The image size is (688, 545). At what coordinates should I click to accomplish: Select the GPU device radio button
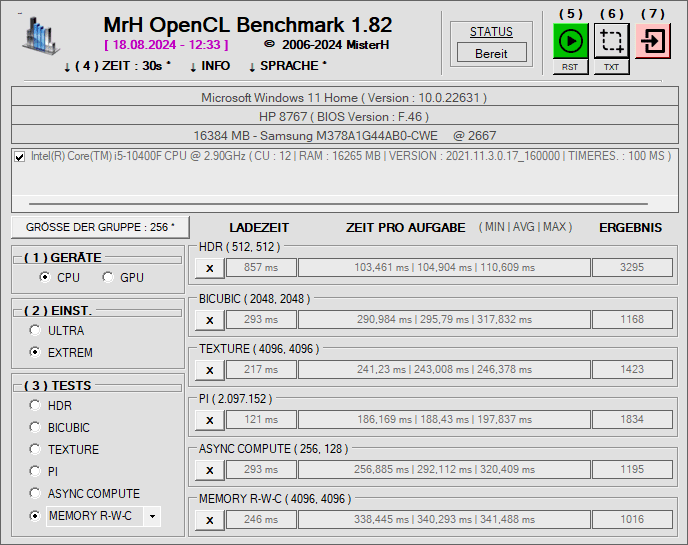point(108,277)
